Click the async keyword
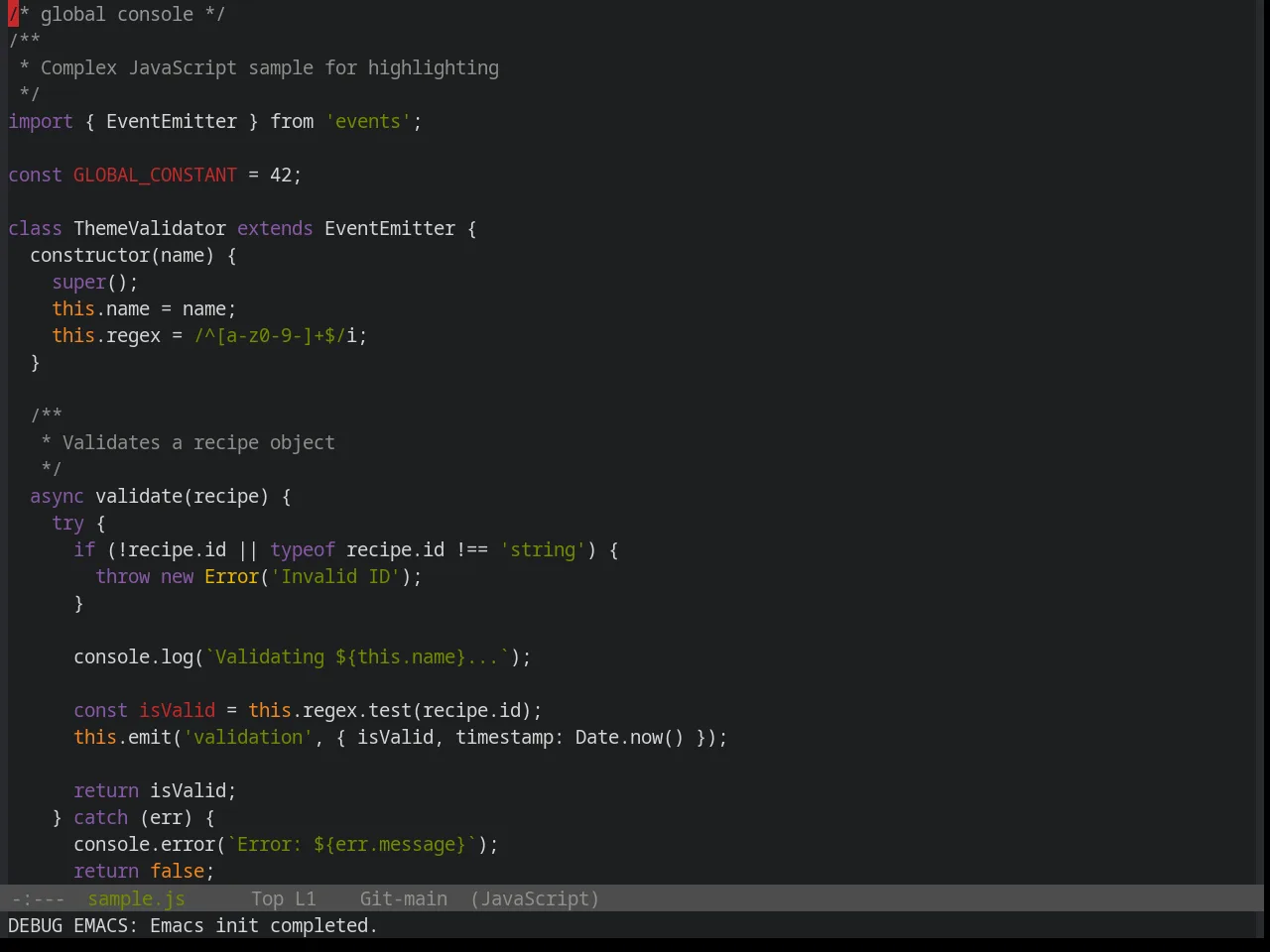Screen dimensions: 1270x952 coord(57,496)
